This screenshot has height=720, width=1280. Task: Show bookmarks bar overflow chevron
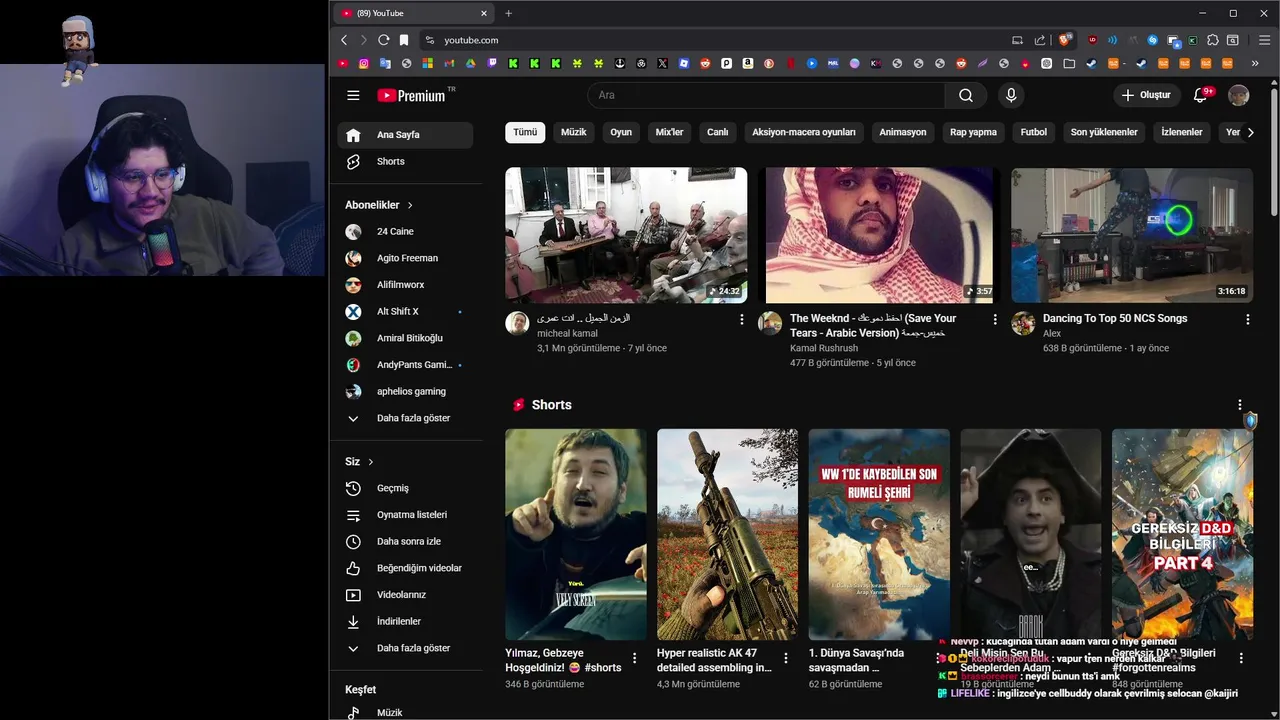pyautogui.click(x=1254, y=63)
